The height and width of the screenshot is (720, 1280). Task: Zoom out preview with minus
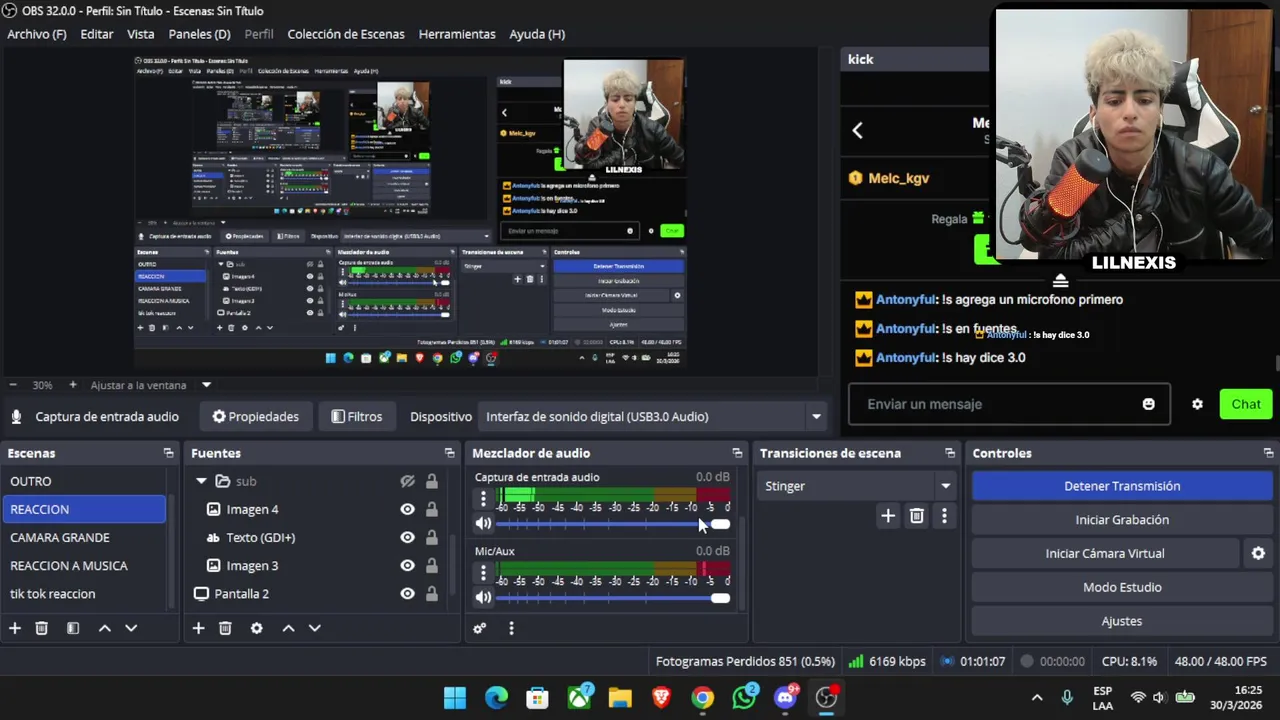(13, 385)
